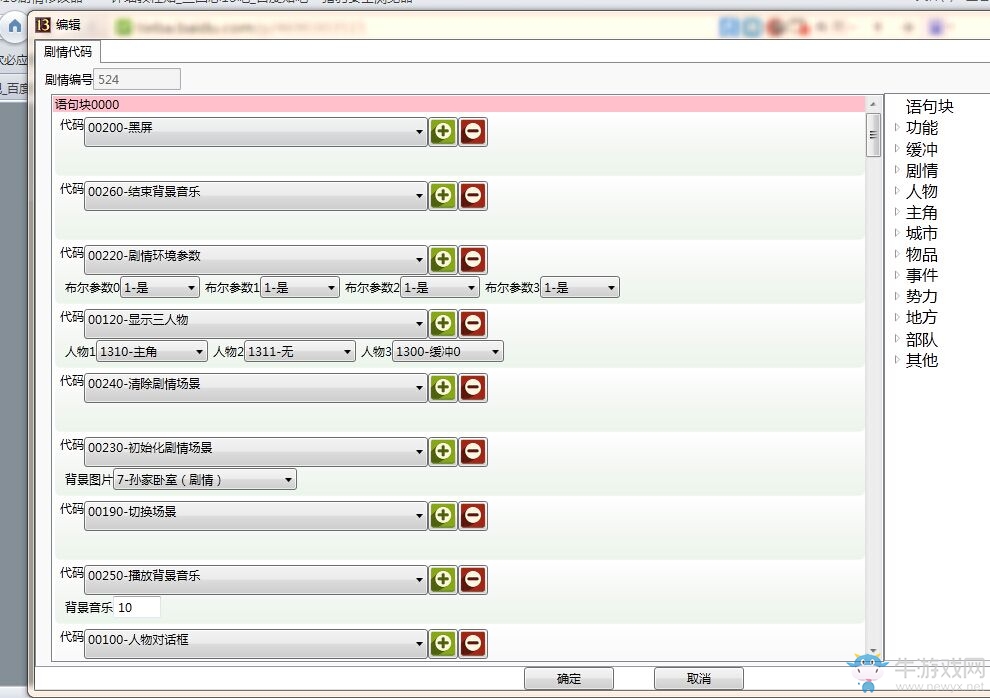Click the add icon next to 00260-结束背景音乐
Image resolution: width=990 pixels, height=698 pixels.
point(442,195)
